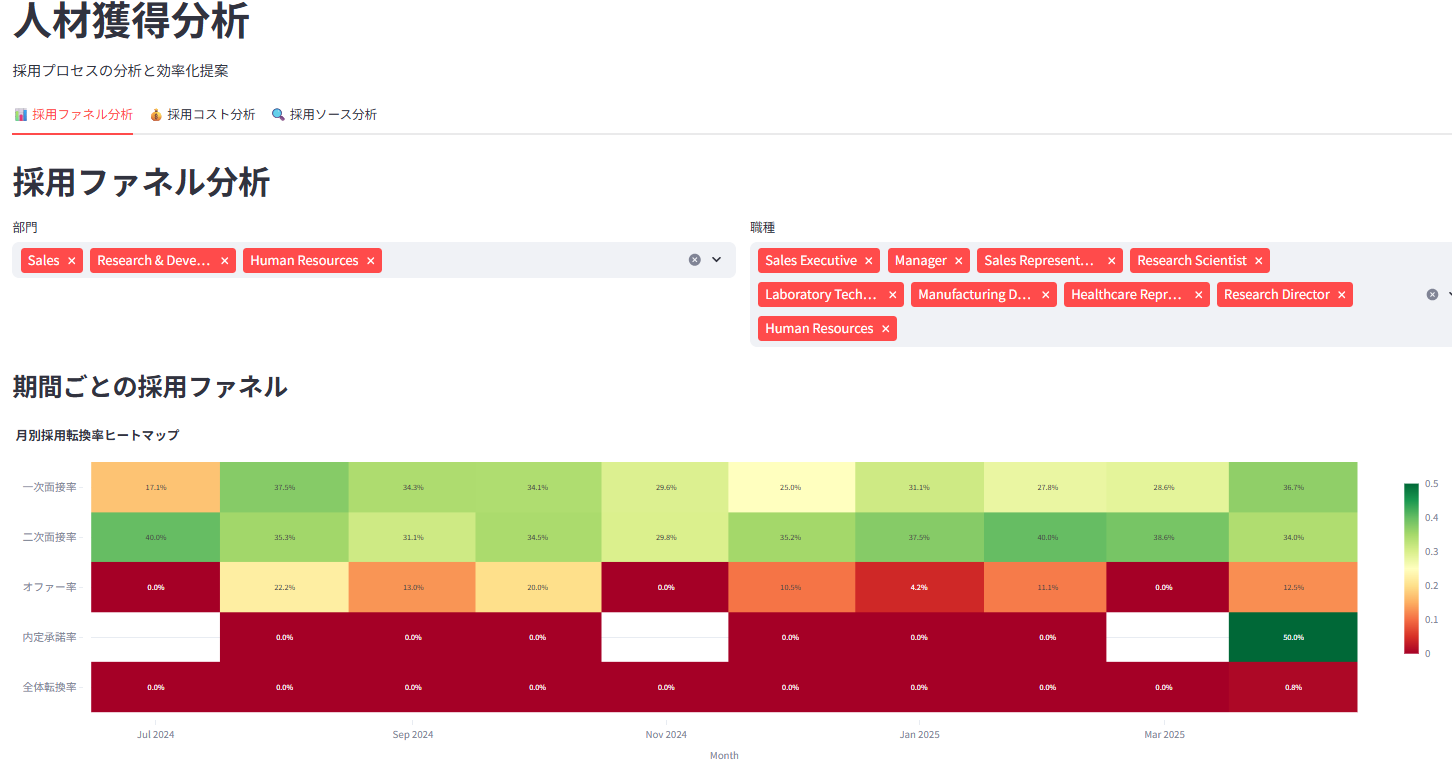Click the 35.3% heatmap cell
The width and height of the screenshot is (1452, 776).
[x=284, y=537]
